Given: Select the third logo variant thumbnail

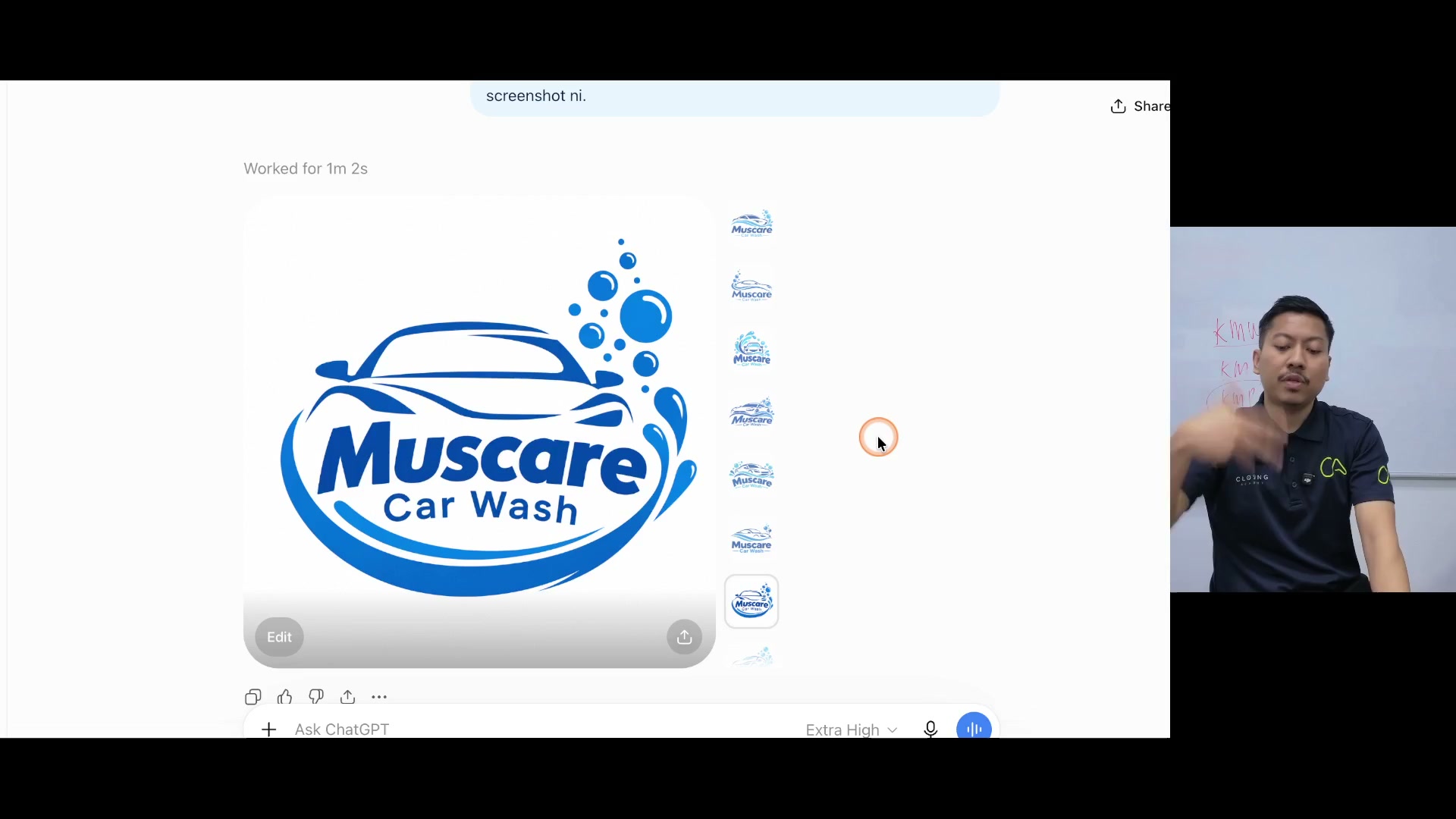Looking at the screenshot, I should 752,350.
